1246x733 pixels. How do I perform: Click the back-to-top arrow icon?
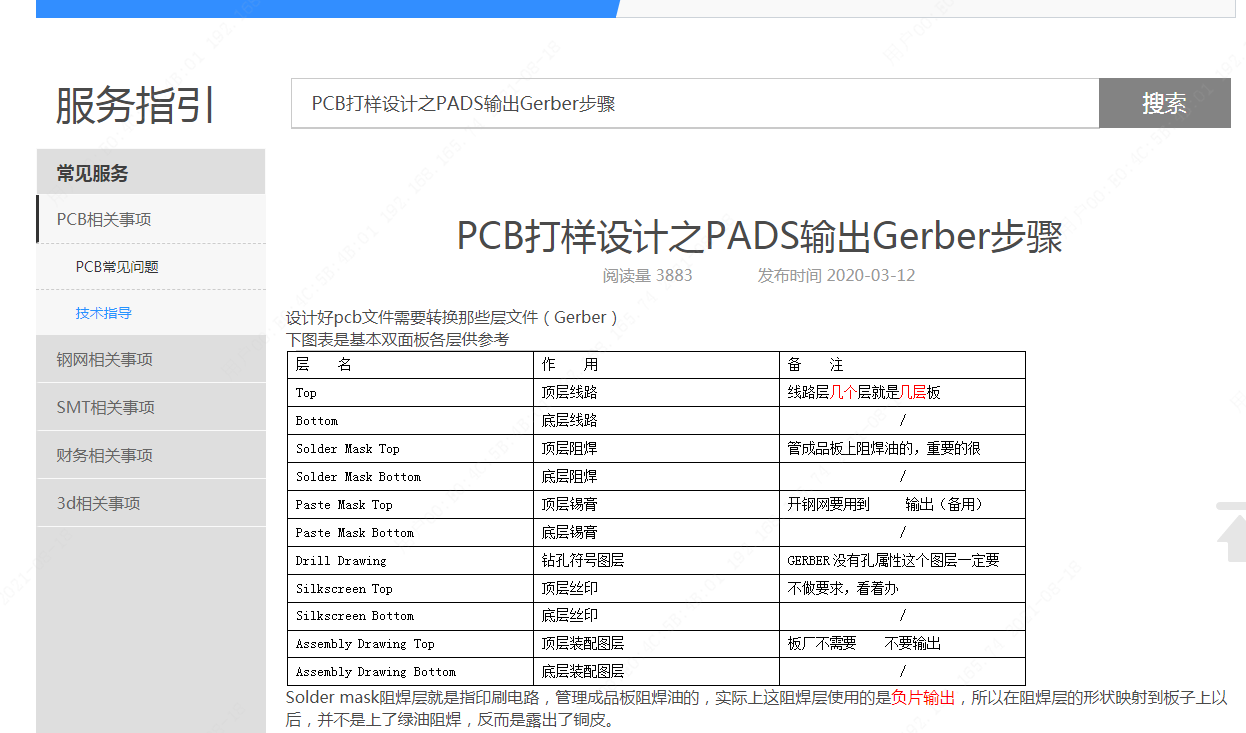pyautogui.click(x=1230, y=532)
